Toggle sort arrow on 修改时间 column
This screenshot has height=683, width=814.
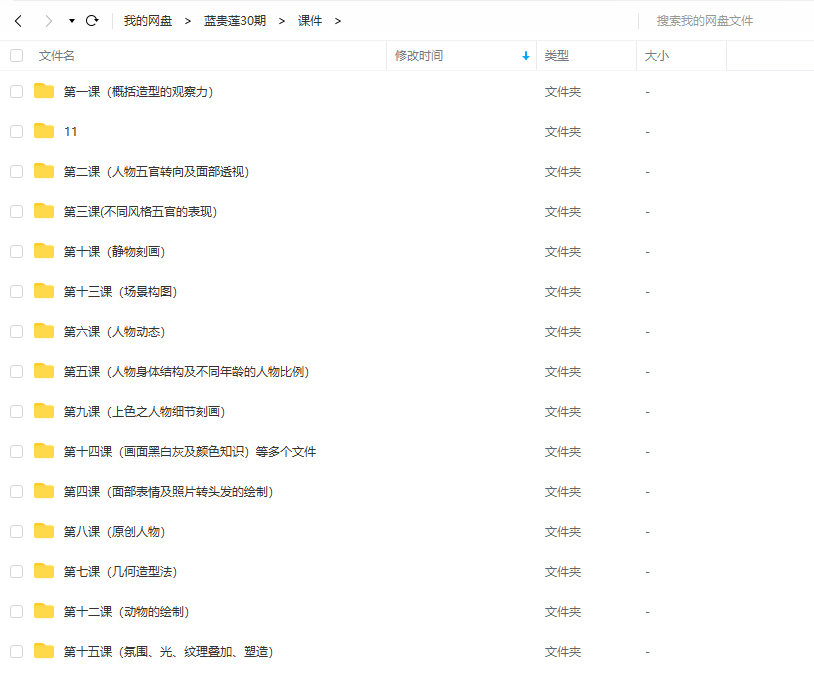pyautogui.click(x=526, y=56)
